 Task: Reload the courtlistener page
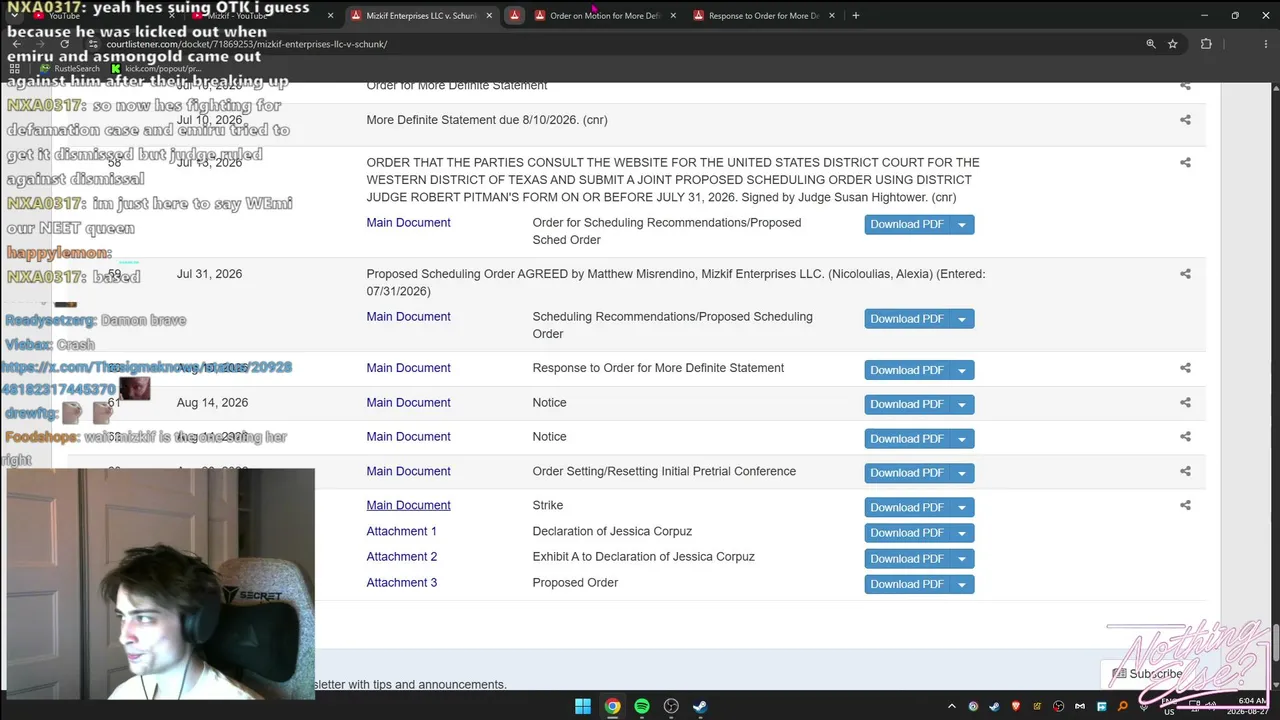coord(65,44)
